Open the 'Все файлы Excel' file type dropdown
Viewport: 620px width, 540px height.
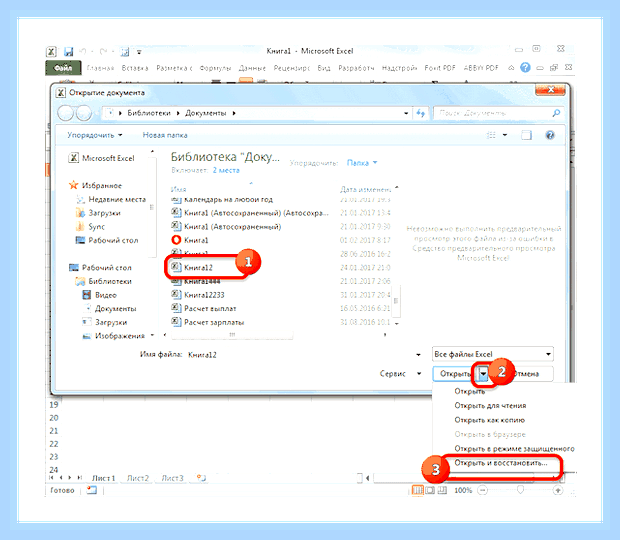click(493, 354)
